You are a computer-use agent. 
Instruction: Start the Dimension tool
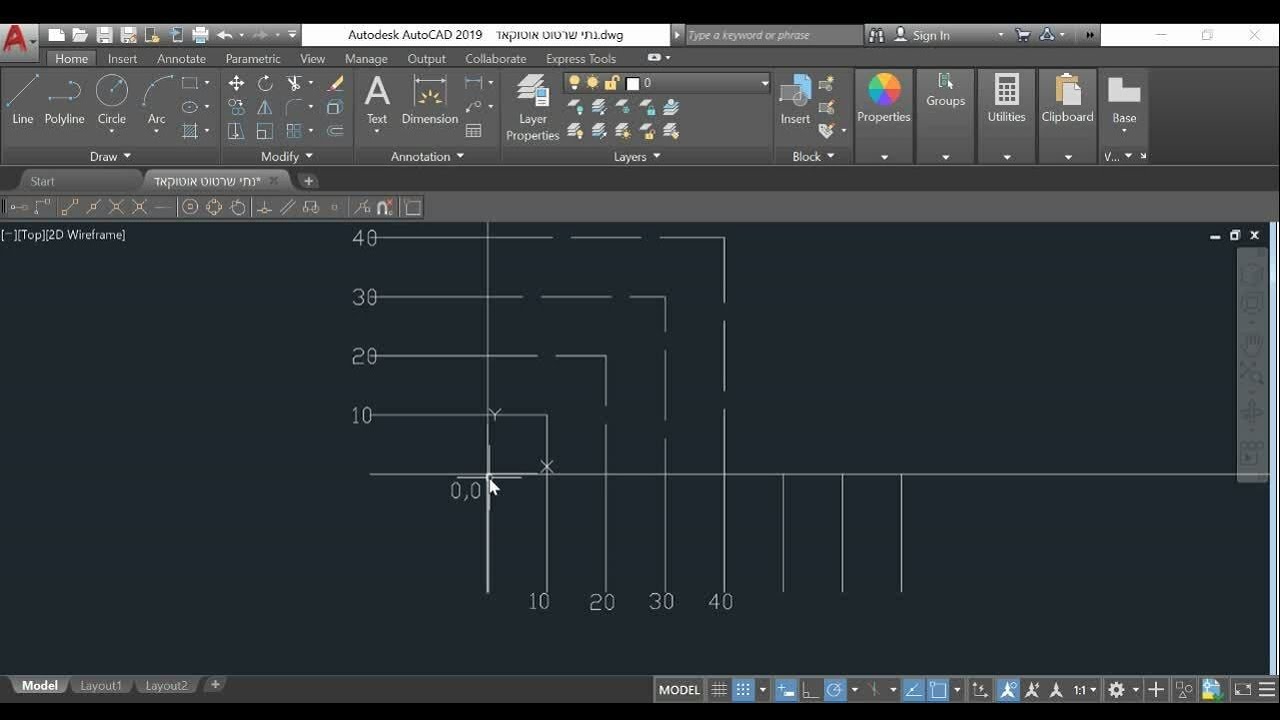(x=430, y=100)
